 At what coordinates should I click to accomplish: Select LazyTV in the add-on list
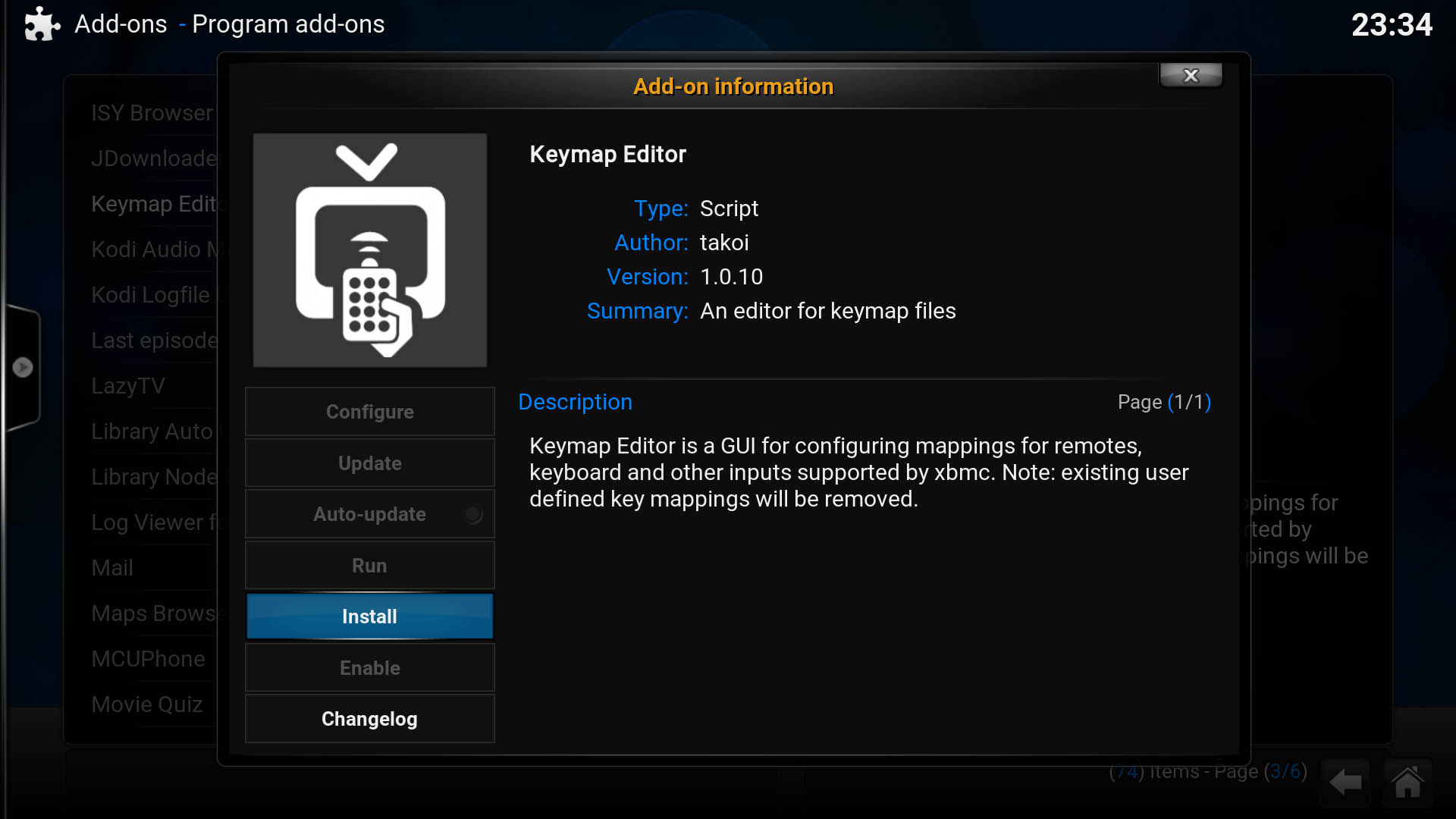[127, 386]
